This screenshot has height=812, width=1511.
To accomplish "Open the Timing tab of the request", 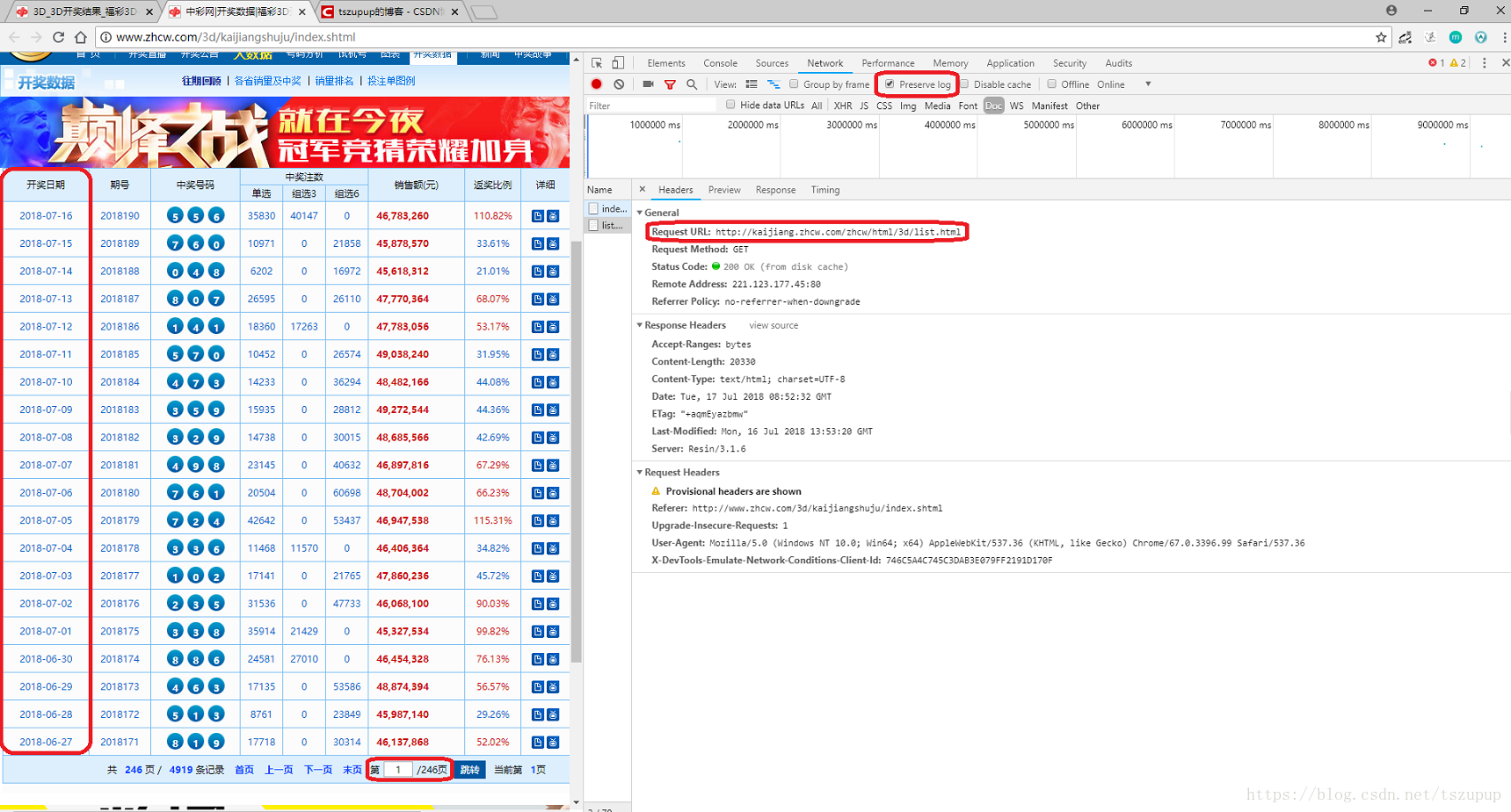I will [x=825, y=190].
